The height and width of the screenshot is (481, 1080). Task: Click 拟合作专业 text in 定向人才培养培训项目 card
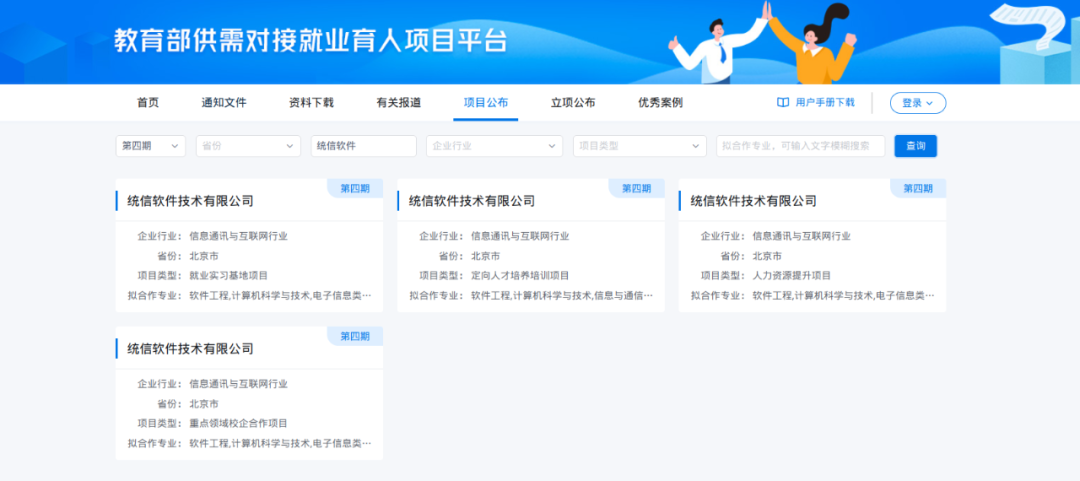561,296
